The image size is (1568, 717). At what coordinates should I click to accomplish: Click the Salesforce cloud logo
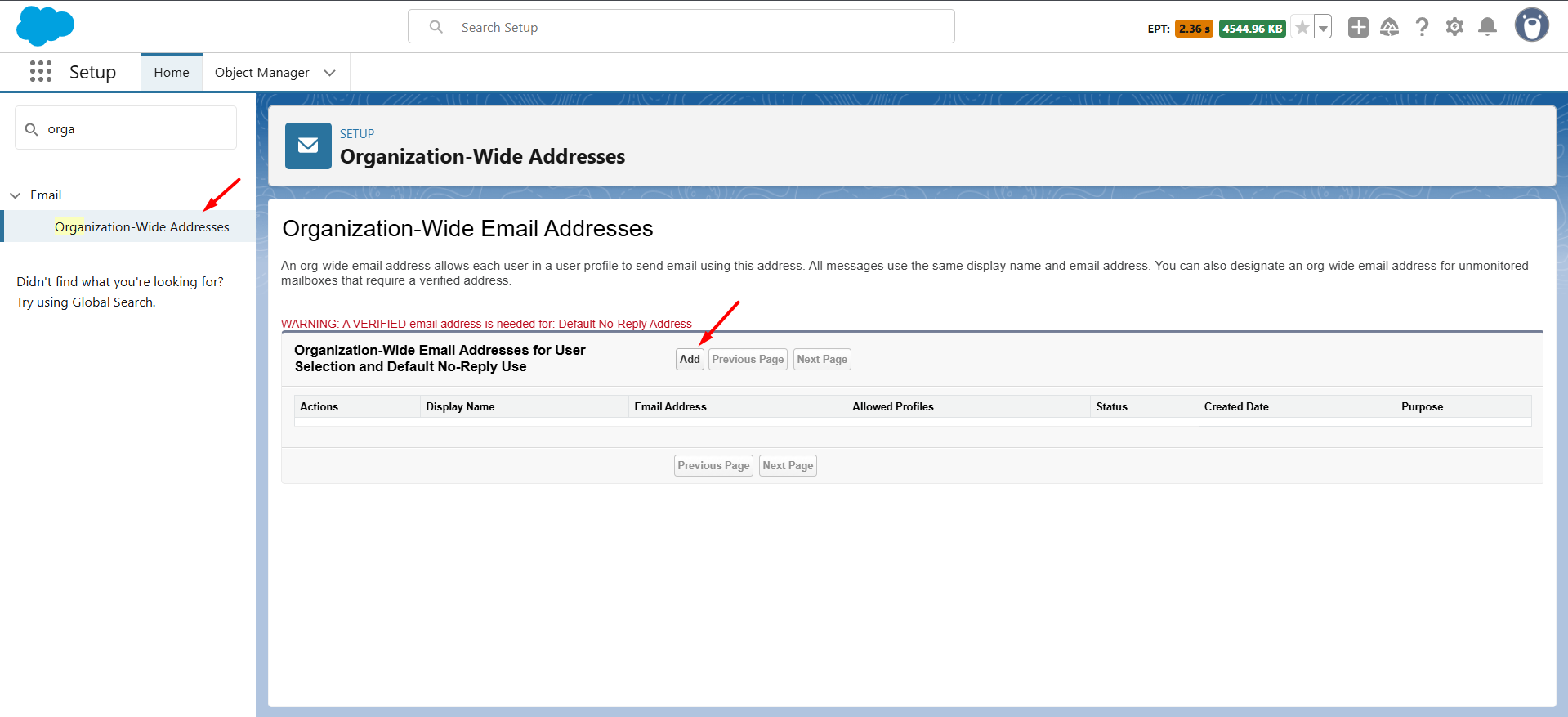pos(45,26)
